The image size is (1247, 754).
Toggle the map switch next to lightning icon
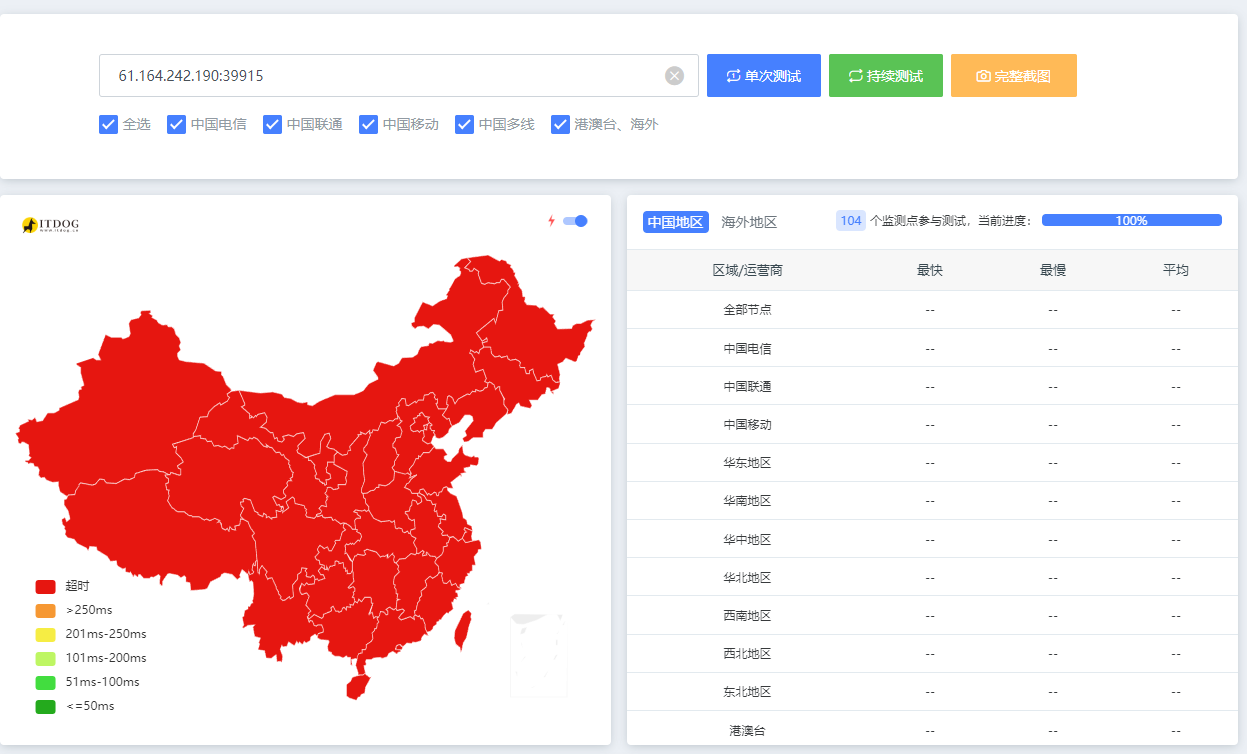575,221
